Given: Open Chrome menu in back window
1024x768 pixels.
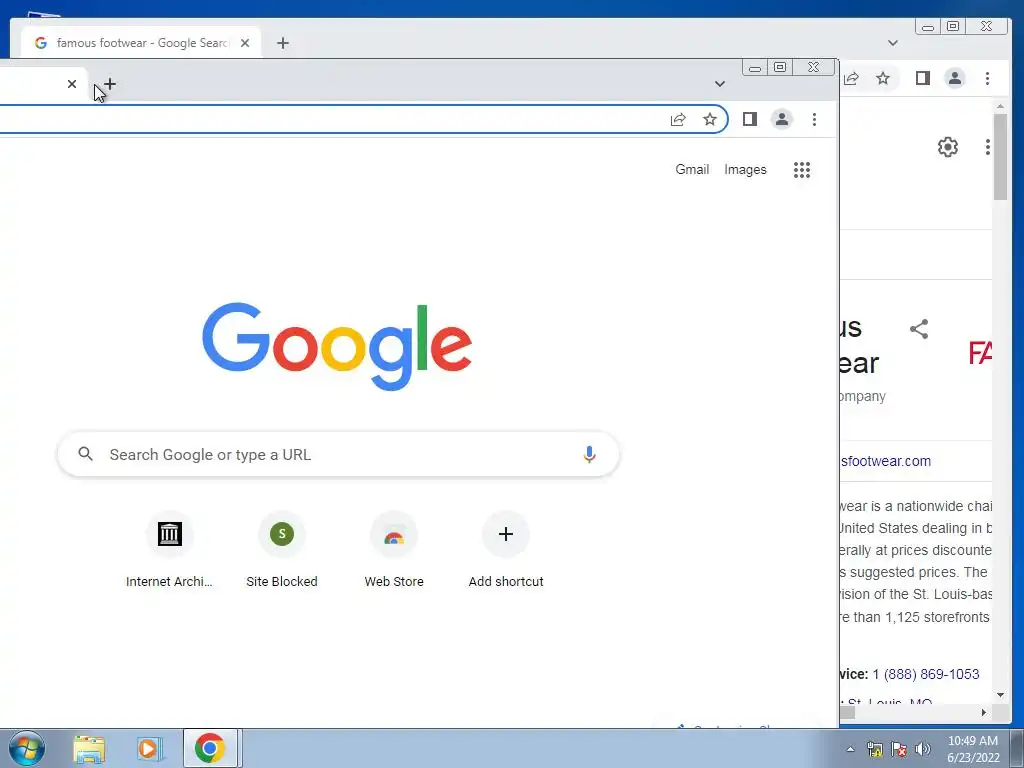Looking at the screenshot, I should 987,78.
